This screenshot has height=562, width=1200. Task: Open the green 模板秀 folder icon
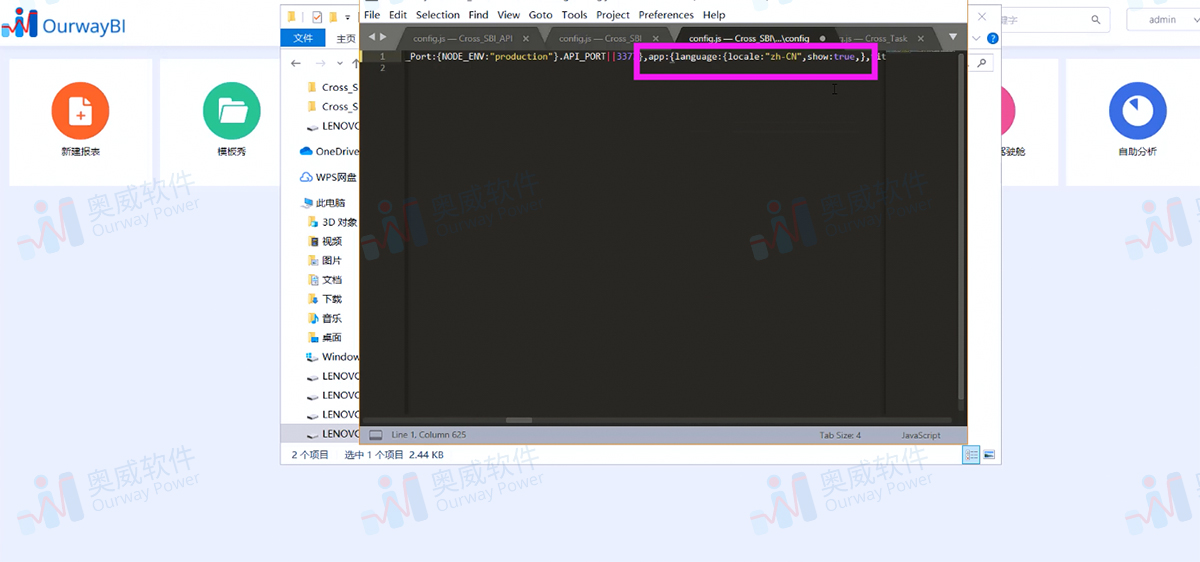pos(231,110)
